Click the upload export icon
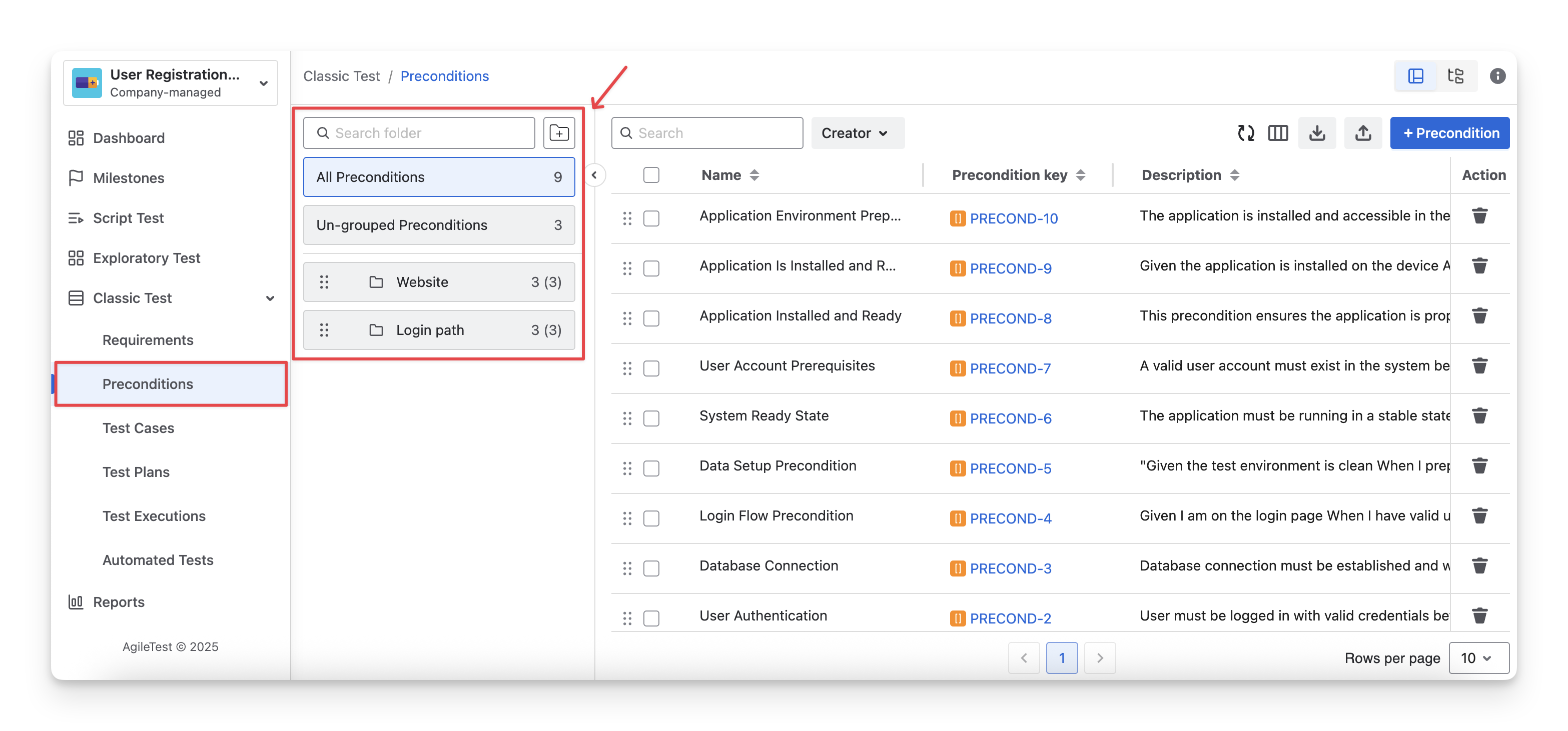The width and height of the screenshot is (1568, 731). tap(1363, 132)
